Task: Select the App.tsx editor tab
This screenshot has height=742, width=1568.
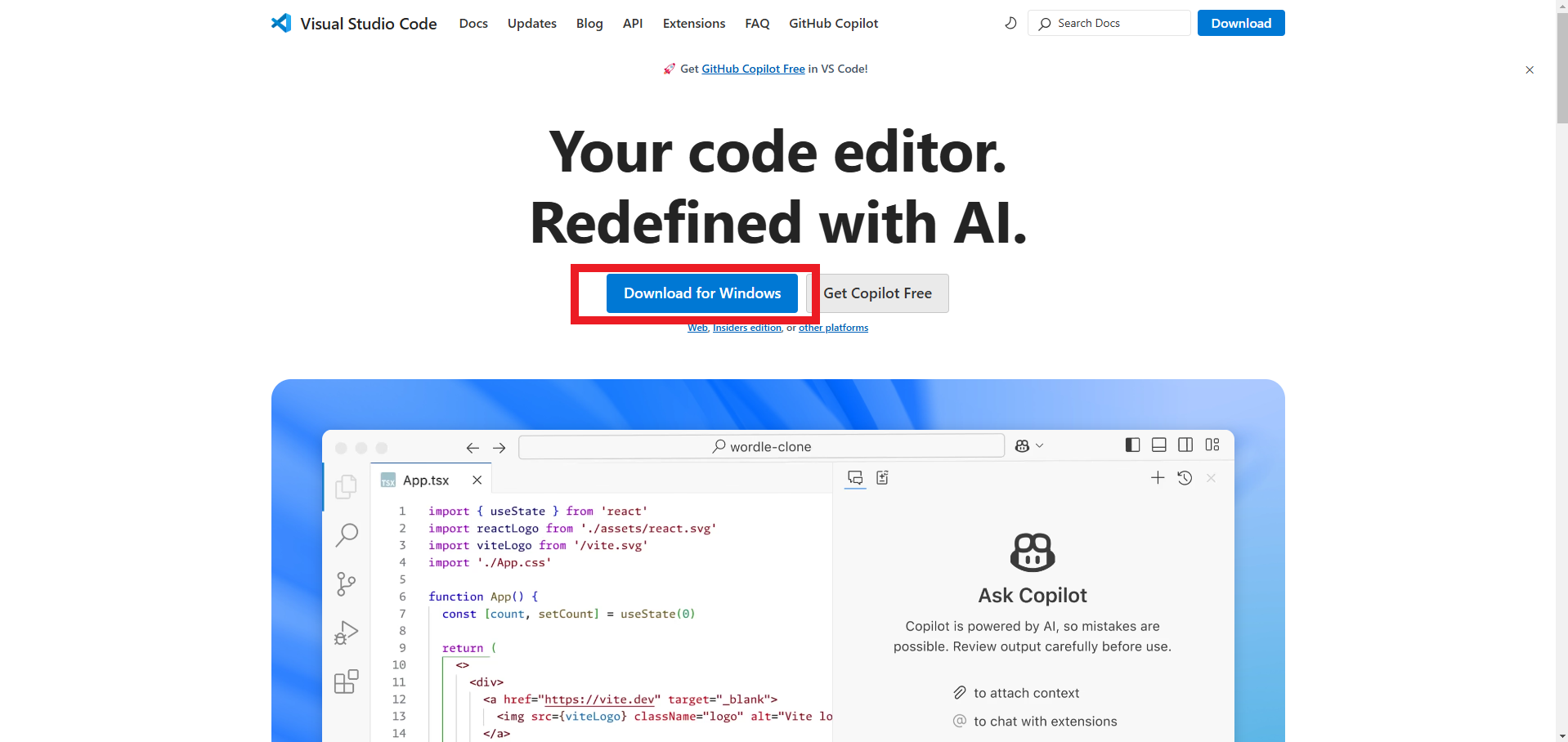Action: point(431,481)
